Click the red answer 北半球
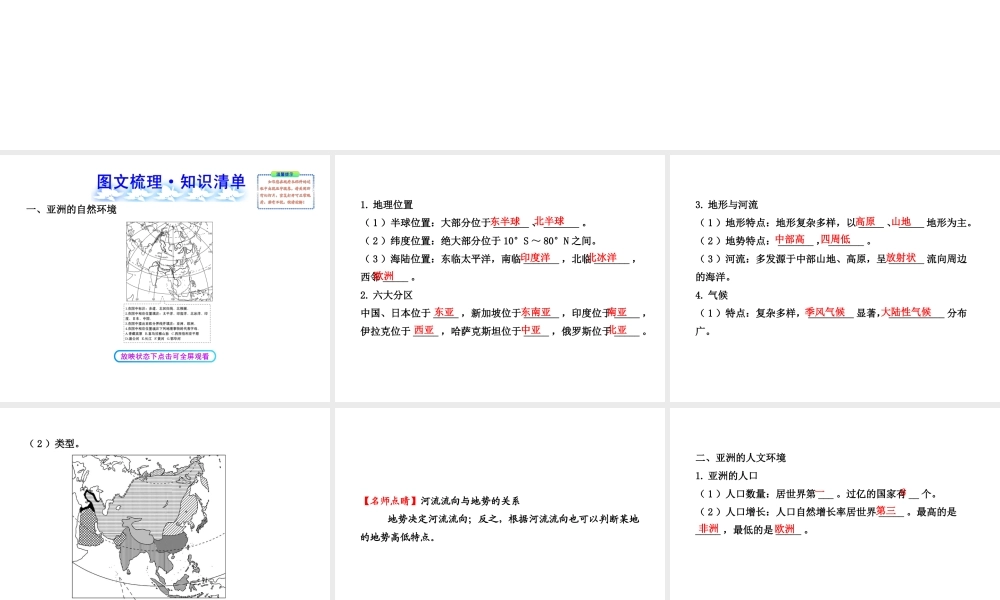 550,221
